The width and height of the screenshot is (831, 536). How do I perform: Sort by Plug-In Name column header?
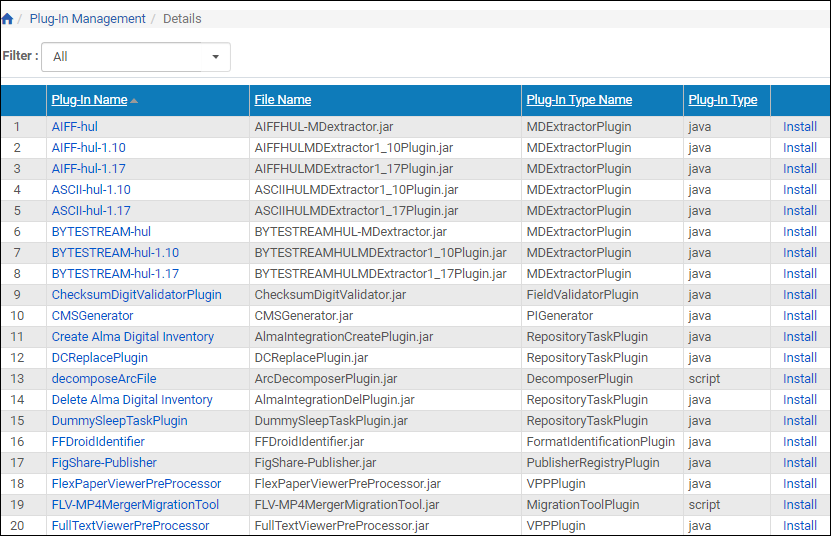pyautogui.click(x=89, y=100)
